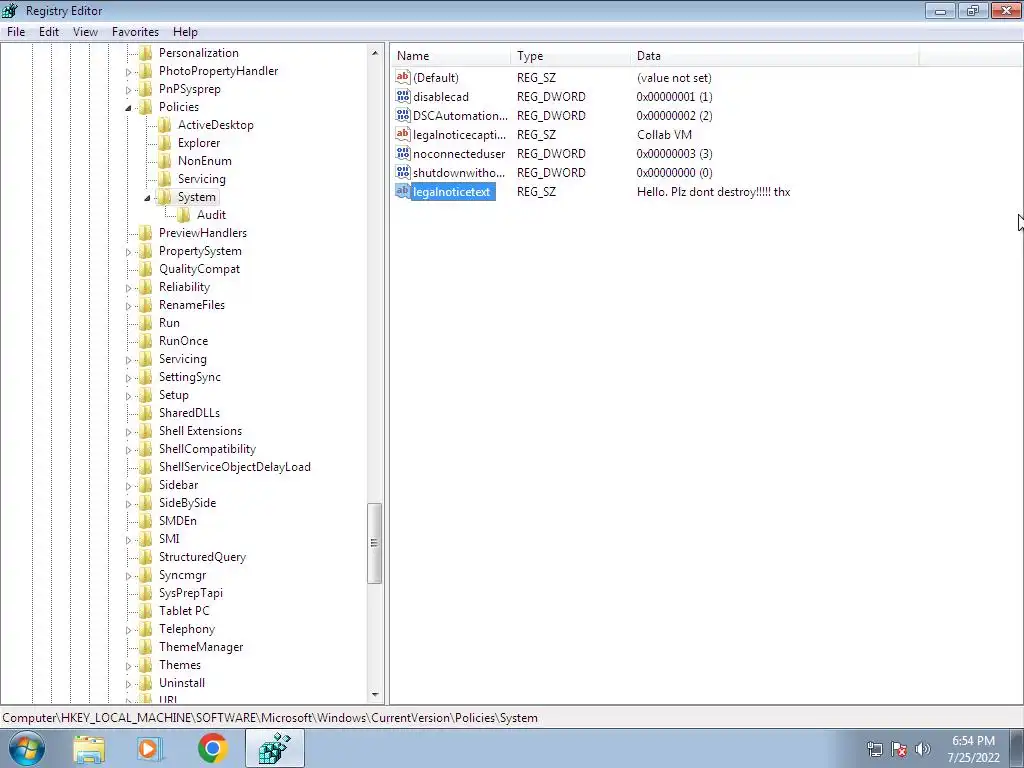Select the ActiveDesktop folder icon

(x=165, y=125)
